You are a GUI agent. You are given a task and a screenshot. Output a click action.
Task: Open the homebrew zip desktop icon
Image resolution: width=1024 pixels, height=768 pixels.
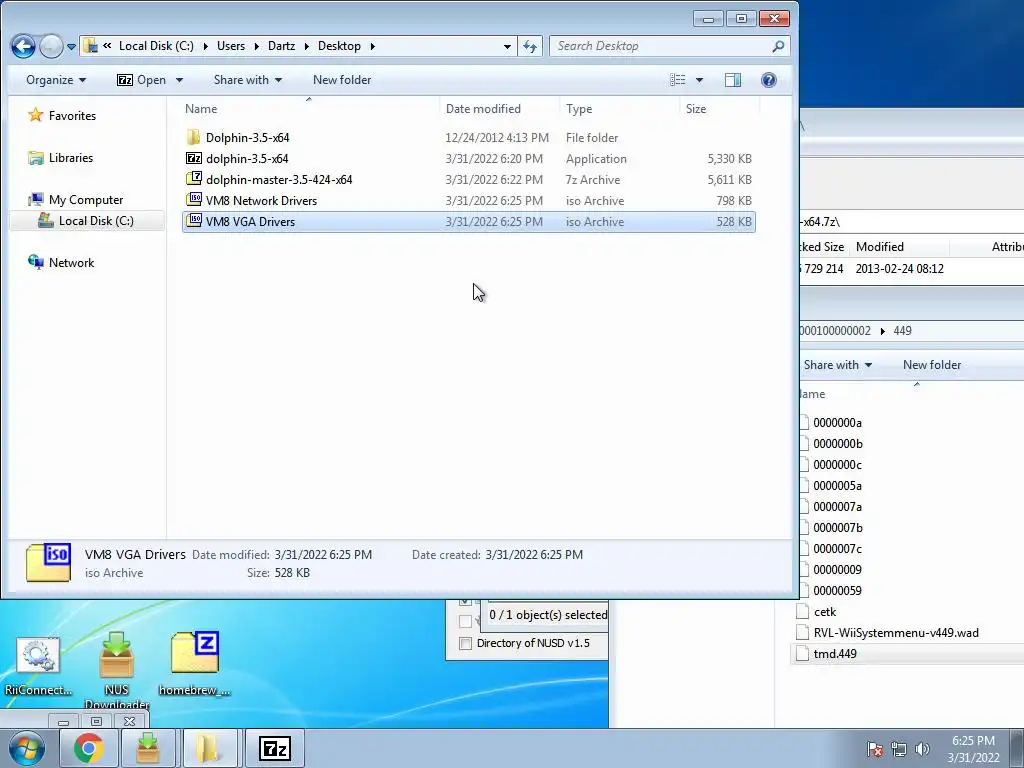coord(194,664)
